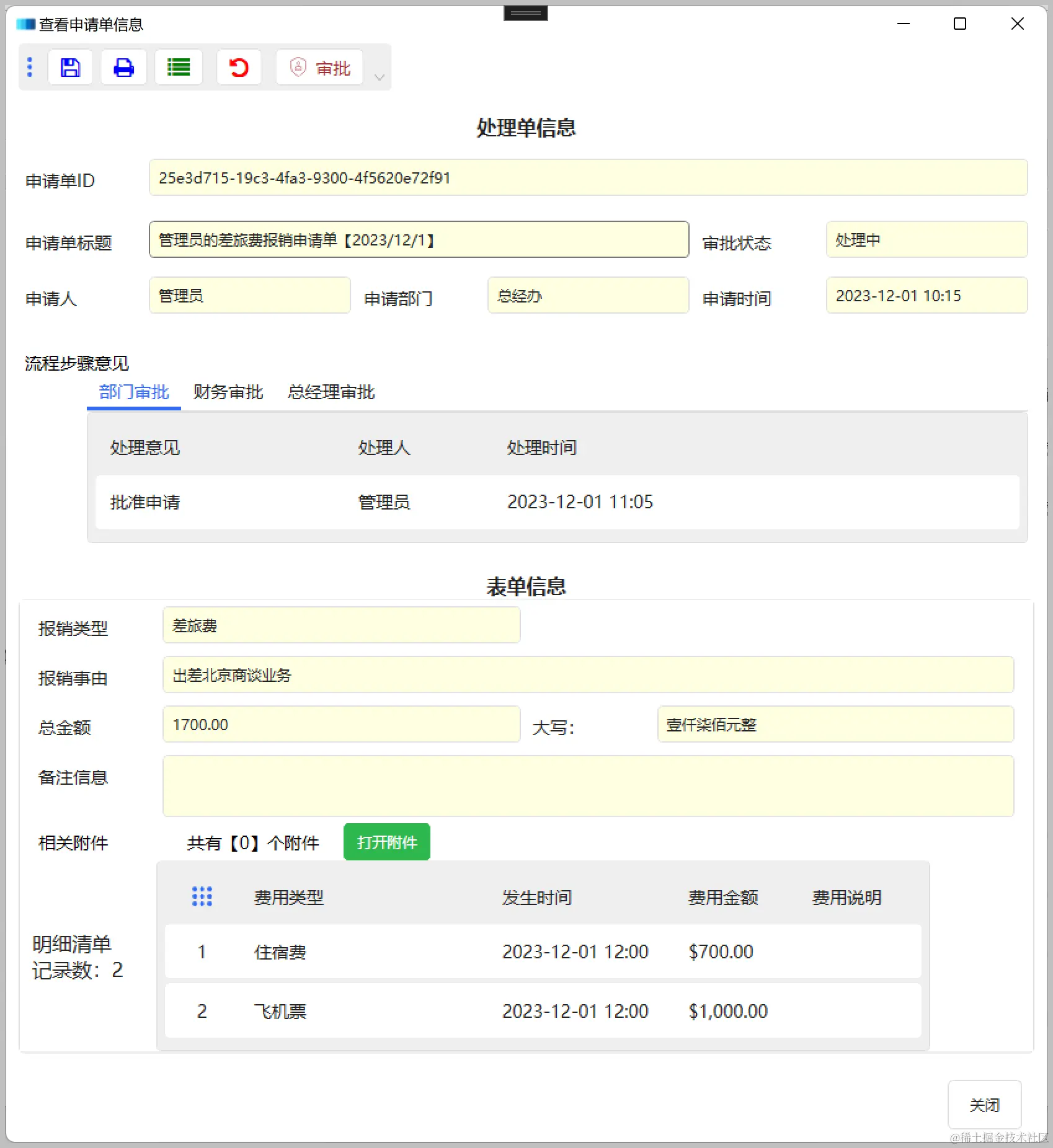Click the $1,000.00 amount cell

click(x=728, y=1011)
